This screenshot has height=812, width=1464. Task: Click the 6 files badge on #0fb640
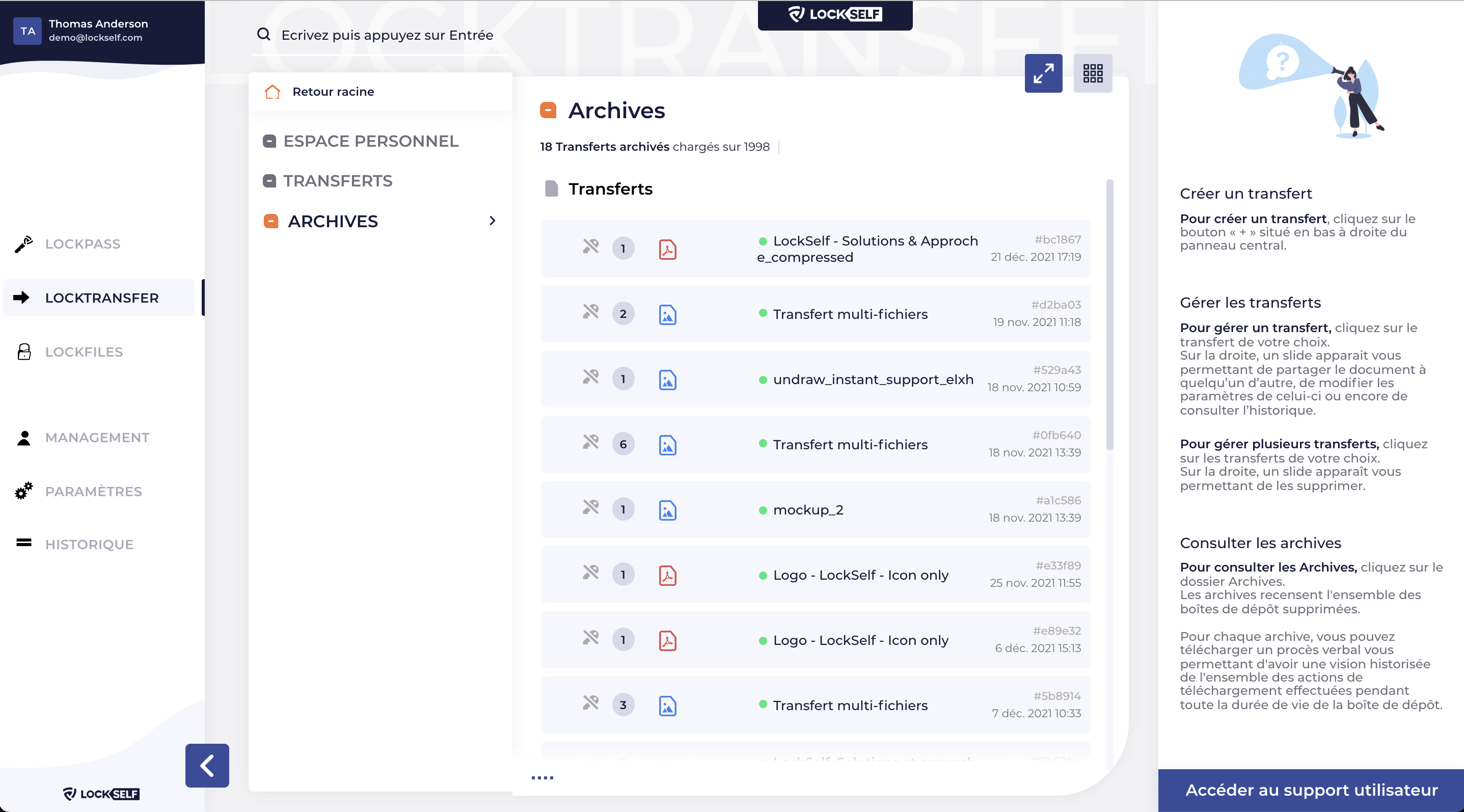[x=623, y=444]
